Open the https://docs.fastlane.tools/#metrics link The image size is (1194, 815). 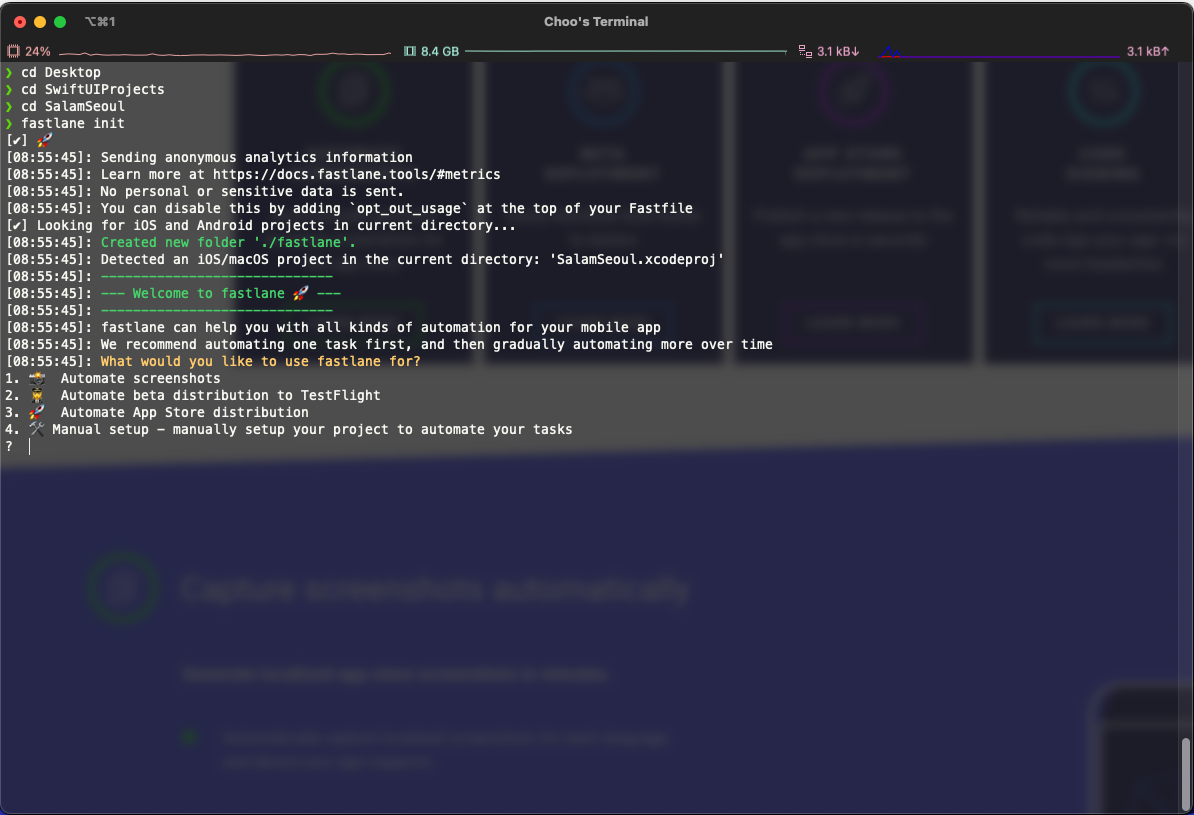(356, 174)
